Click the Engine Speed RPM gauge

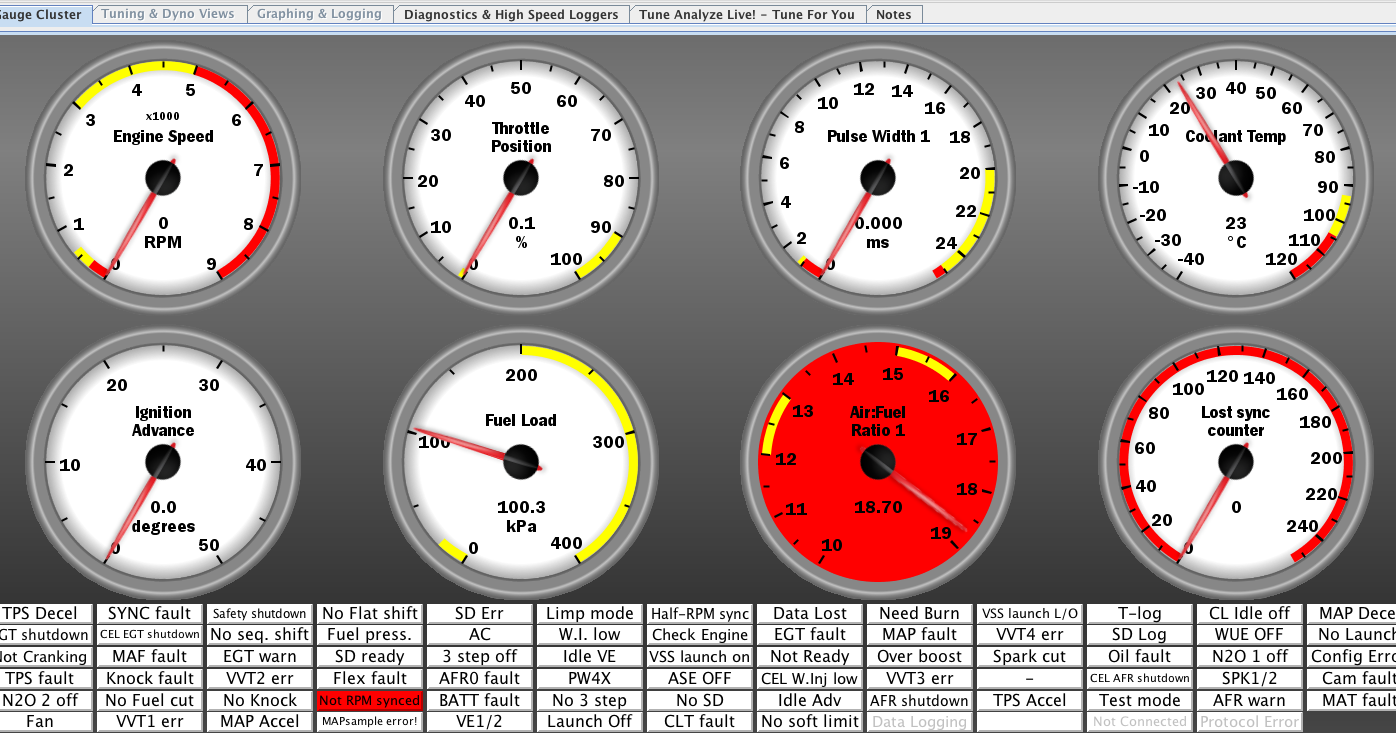(163, 179)
